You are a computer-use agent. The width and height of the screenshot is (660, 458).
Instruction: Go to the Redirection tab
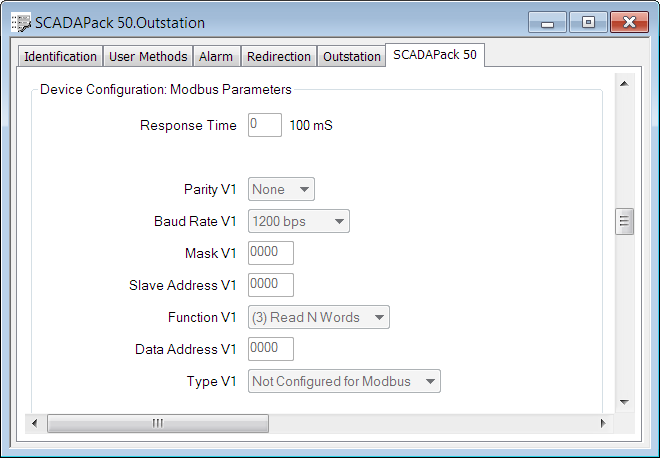click(279, 56)
